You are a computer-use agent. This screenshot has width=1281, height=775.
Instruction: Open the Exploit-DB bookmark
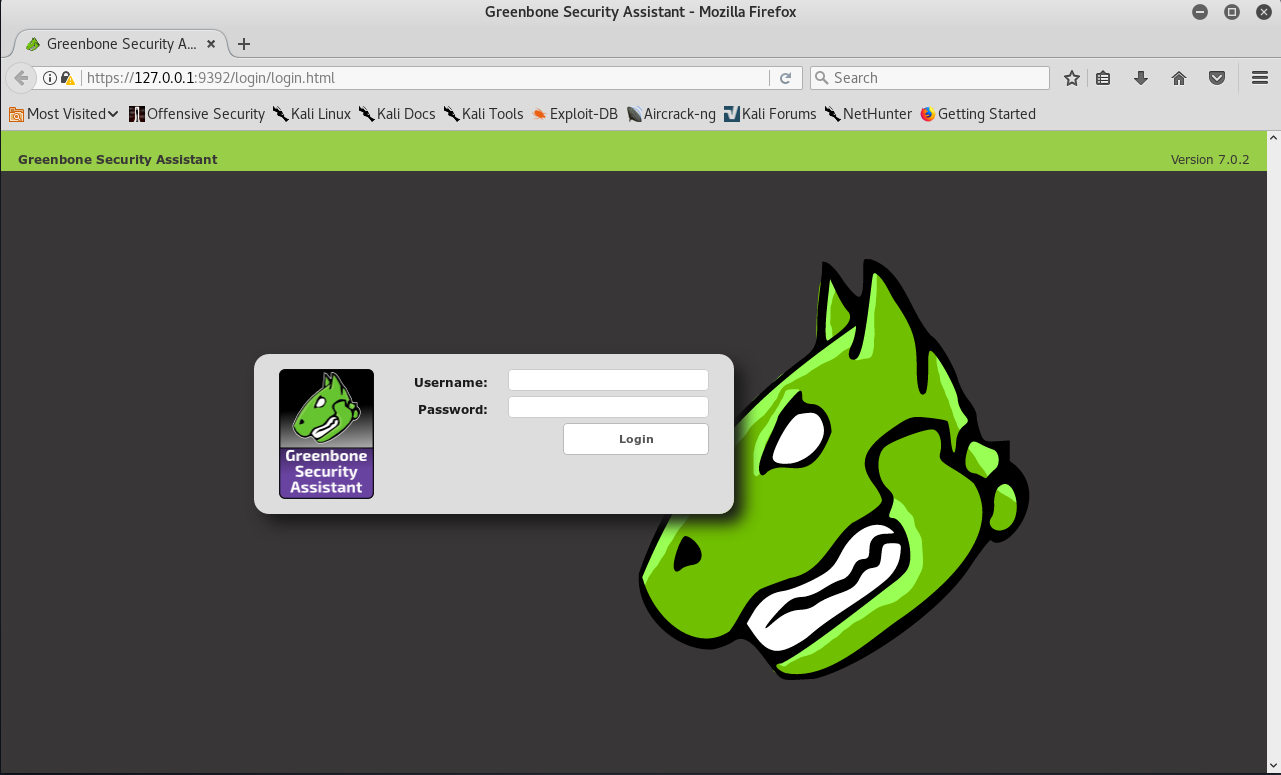pos(575,114)
